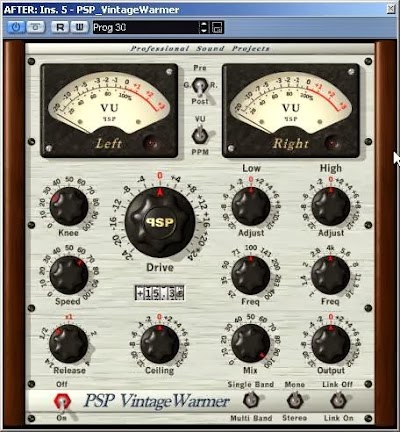
Task: Click the PSP VintageWarmer logo text
Action: click(x=157, y=401)
